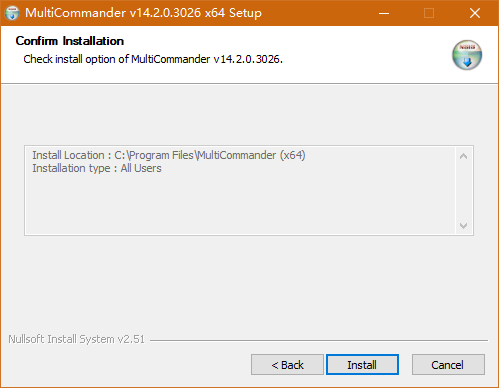Click the 'All Users' value text
This screenshot has width=499, height=388.
click(141, 168)
